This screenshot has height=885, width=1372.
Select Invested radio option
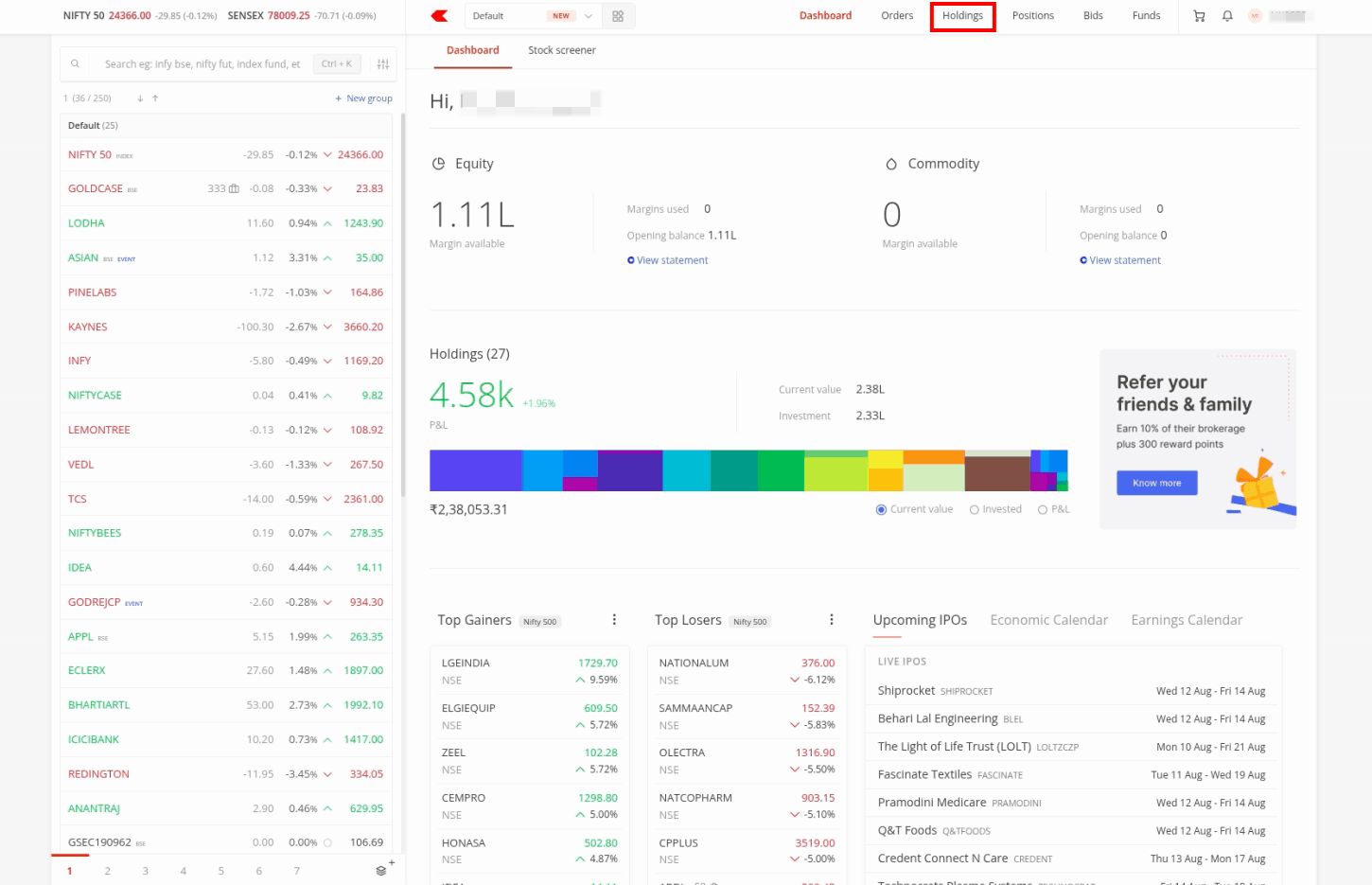coord(975,509)
